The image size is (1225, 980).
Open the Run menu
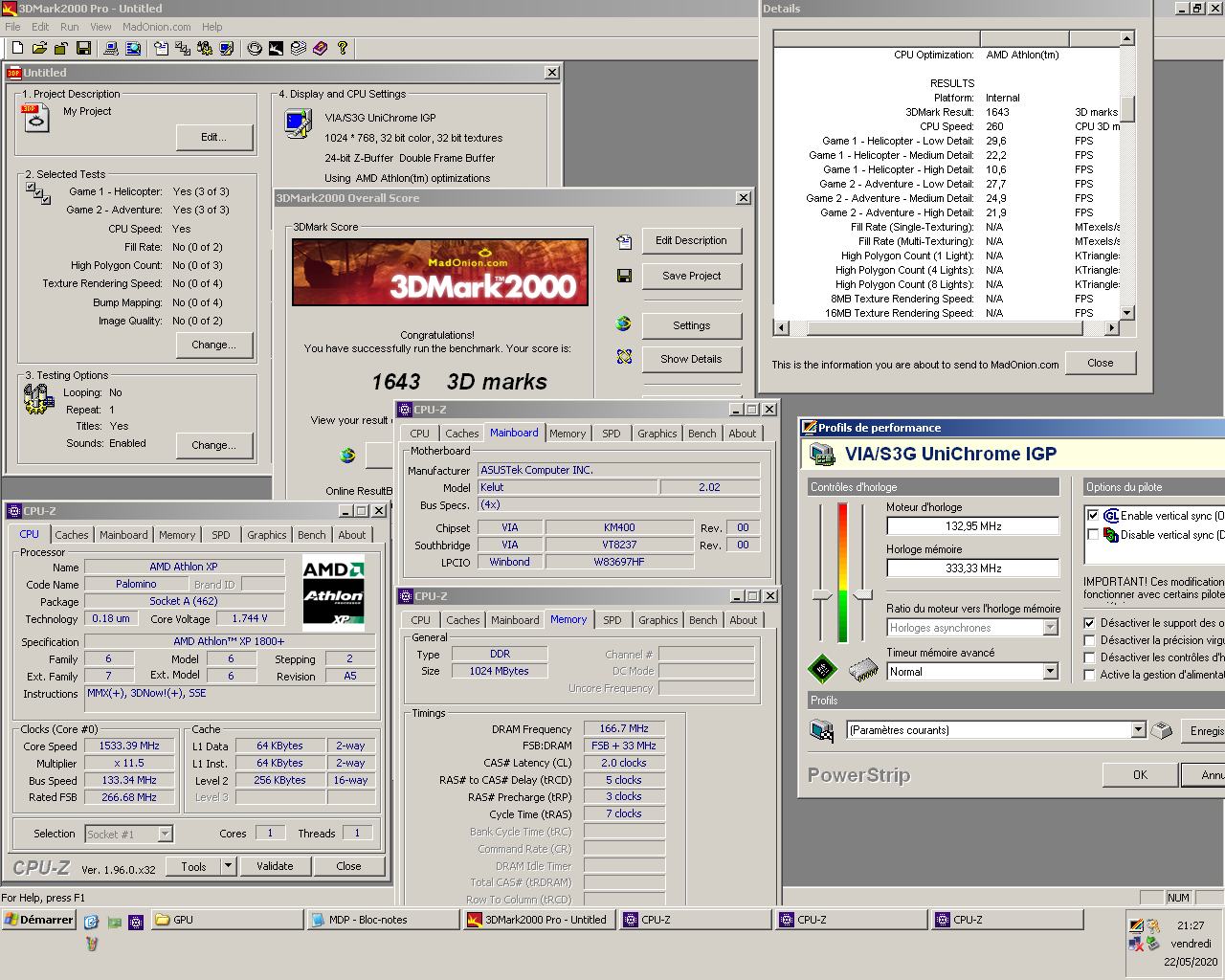[x=69, y=27]
